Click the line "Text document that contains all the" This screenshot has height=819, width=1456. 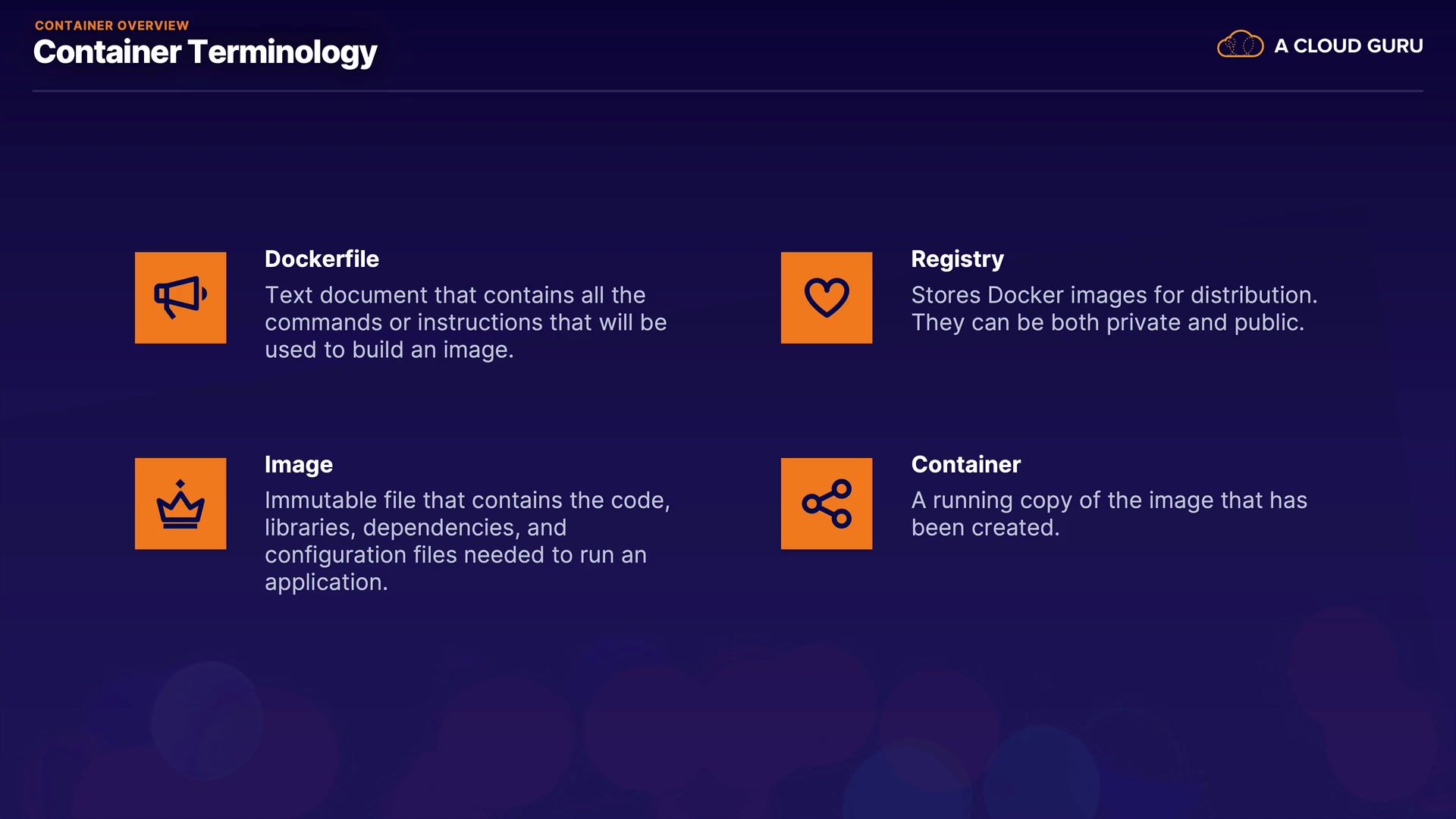[x=455, y=295]
